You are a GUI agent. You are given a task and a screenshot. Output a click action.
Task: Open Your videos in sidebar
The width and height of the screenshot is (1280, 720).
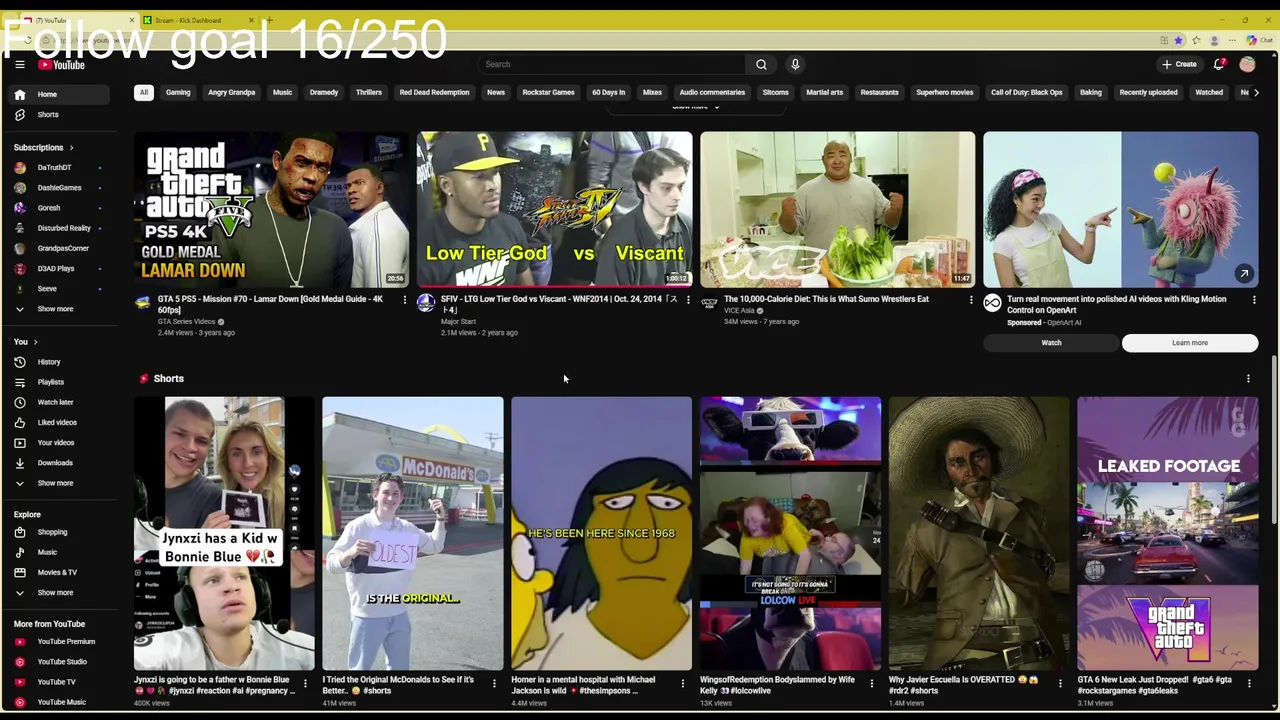[60, 442]
